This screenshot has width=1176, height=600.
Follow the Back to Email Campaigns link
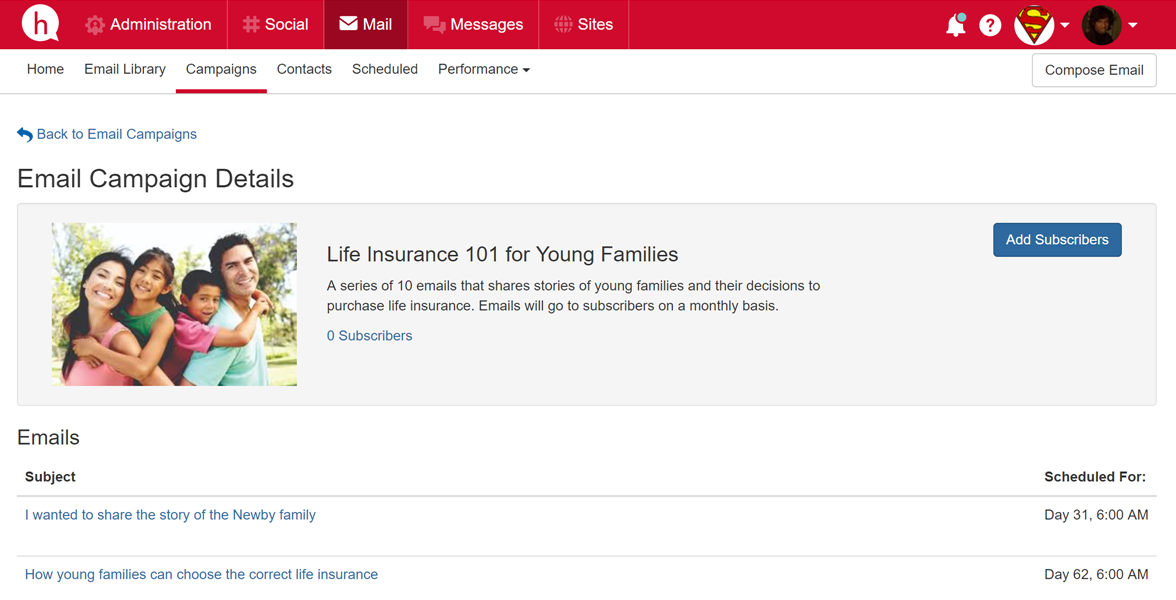(117, 134)
